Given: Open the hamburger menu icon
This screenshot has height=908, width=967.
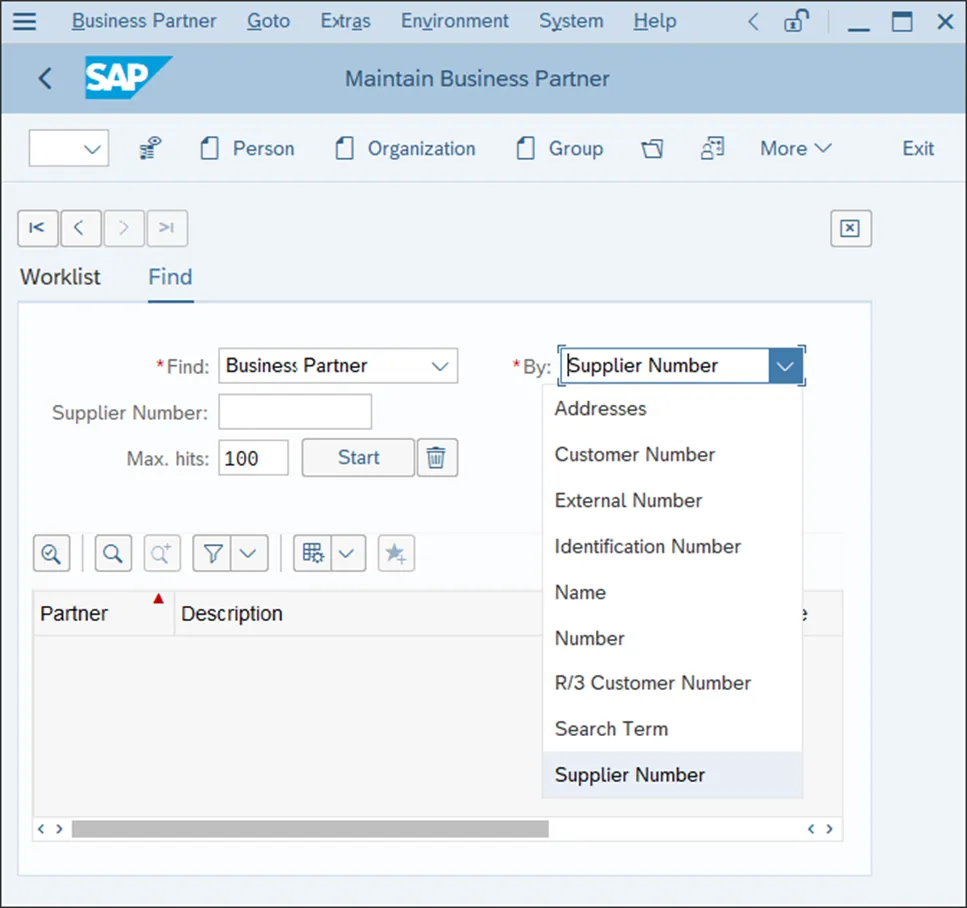Looking at the screenshot, I should pyautogui.click(x=25, y=21).
